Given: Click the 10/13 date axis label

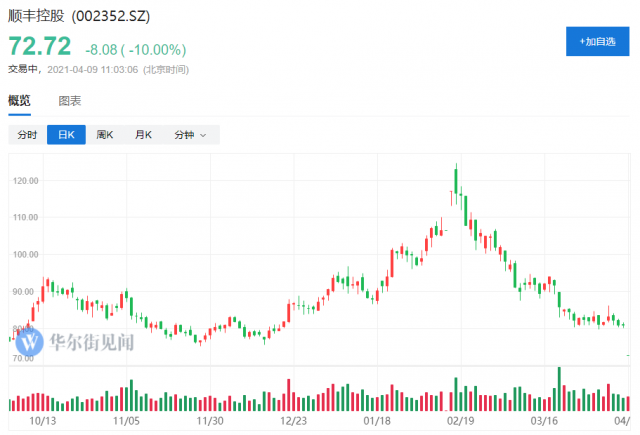Looking at the screenshot, I should (42, 421).
